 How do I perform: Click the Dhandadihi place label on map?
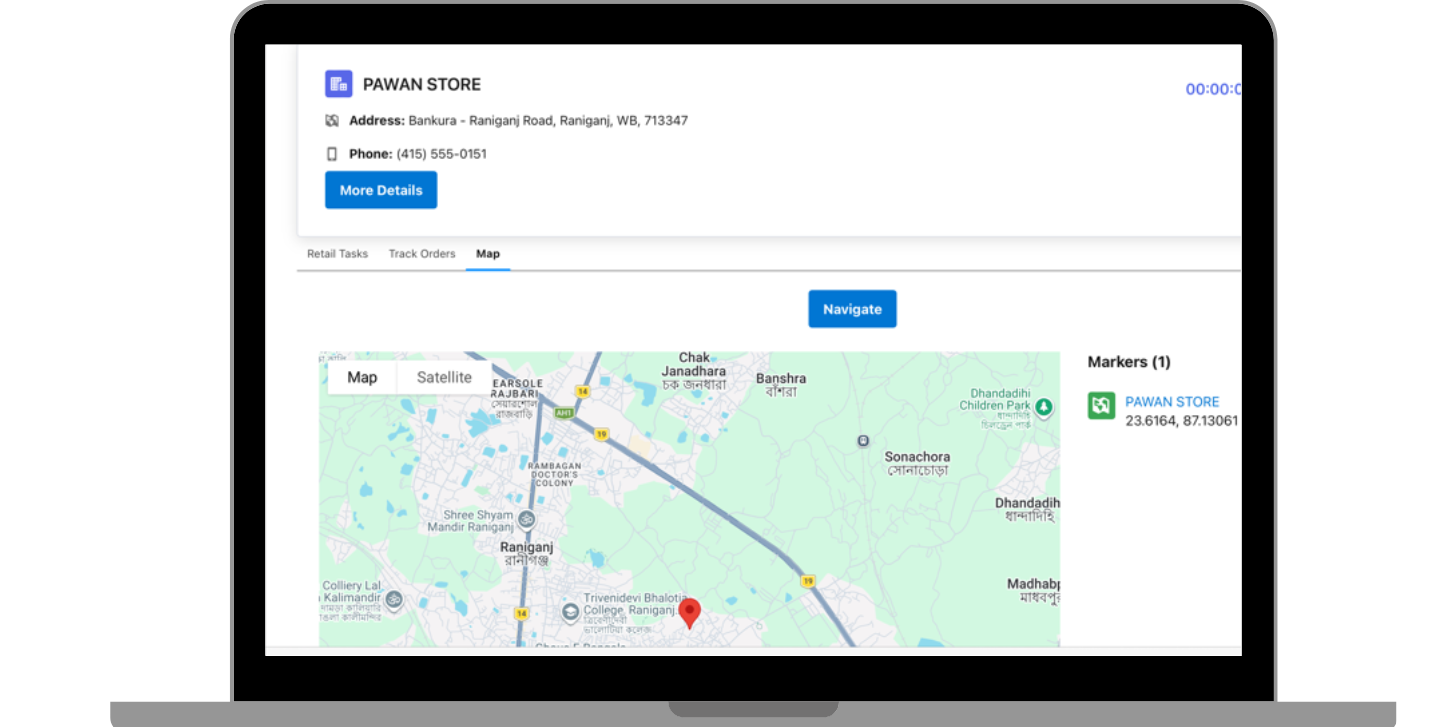click(1027, 509)
